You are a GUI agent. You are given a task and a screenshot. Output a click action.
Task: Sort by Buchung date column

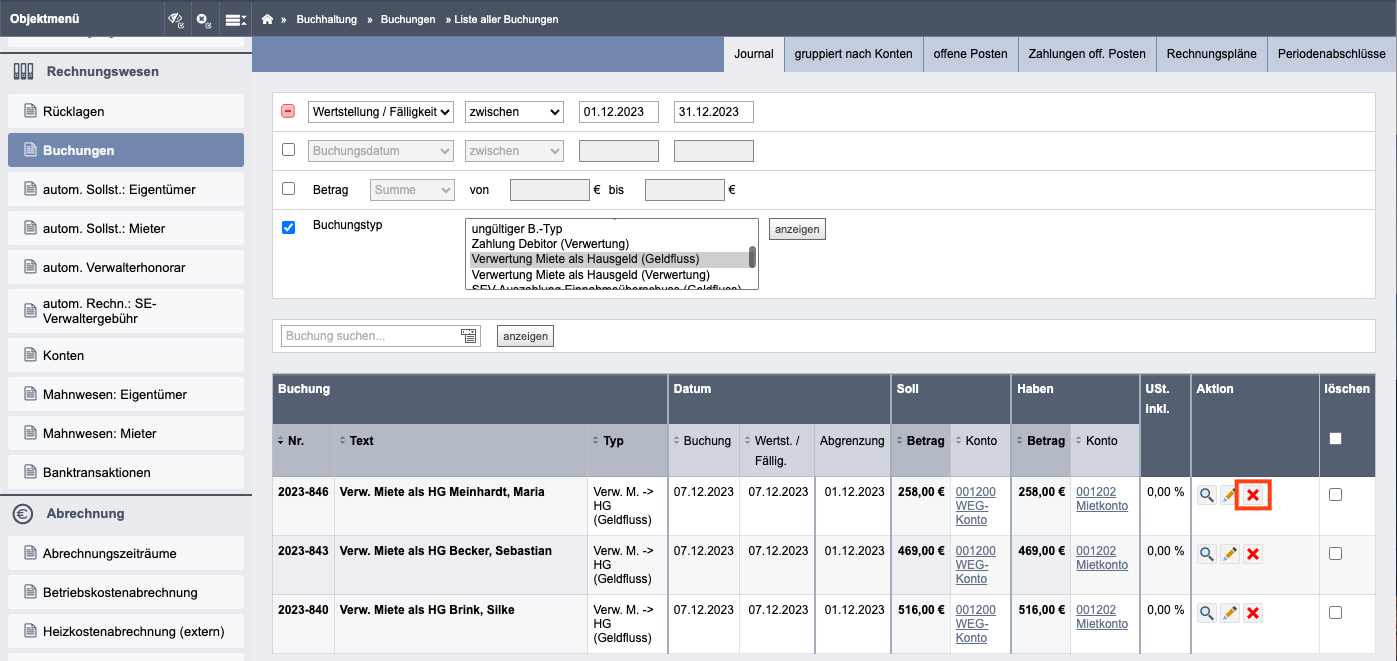pyautogui.click(x=702, y=441)
